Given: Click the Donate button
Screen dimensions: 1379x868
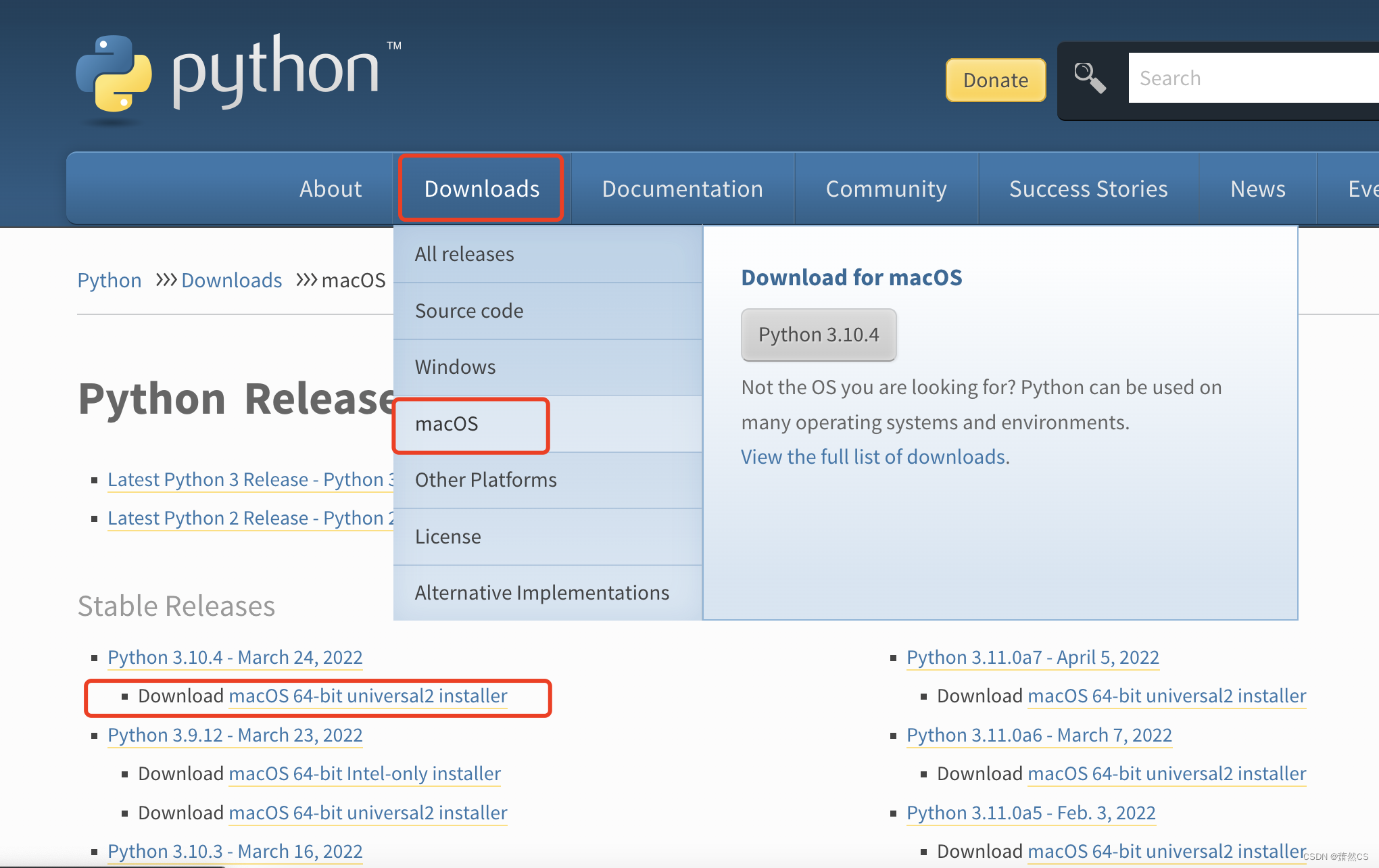Looking at the screenshot, I should [995, 80].
